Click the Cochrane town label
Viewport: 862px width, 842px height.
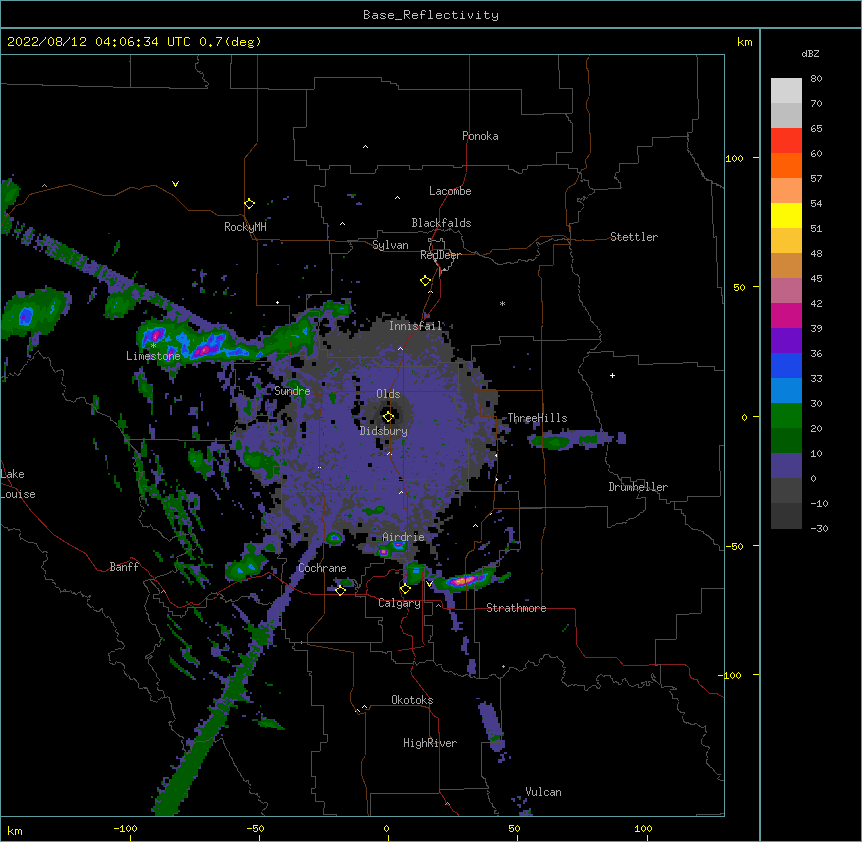coord(322,568)
